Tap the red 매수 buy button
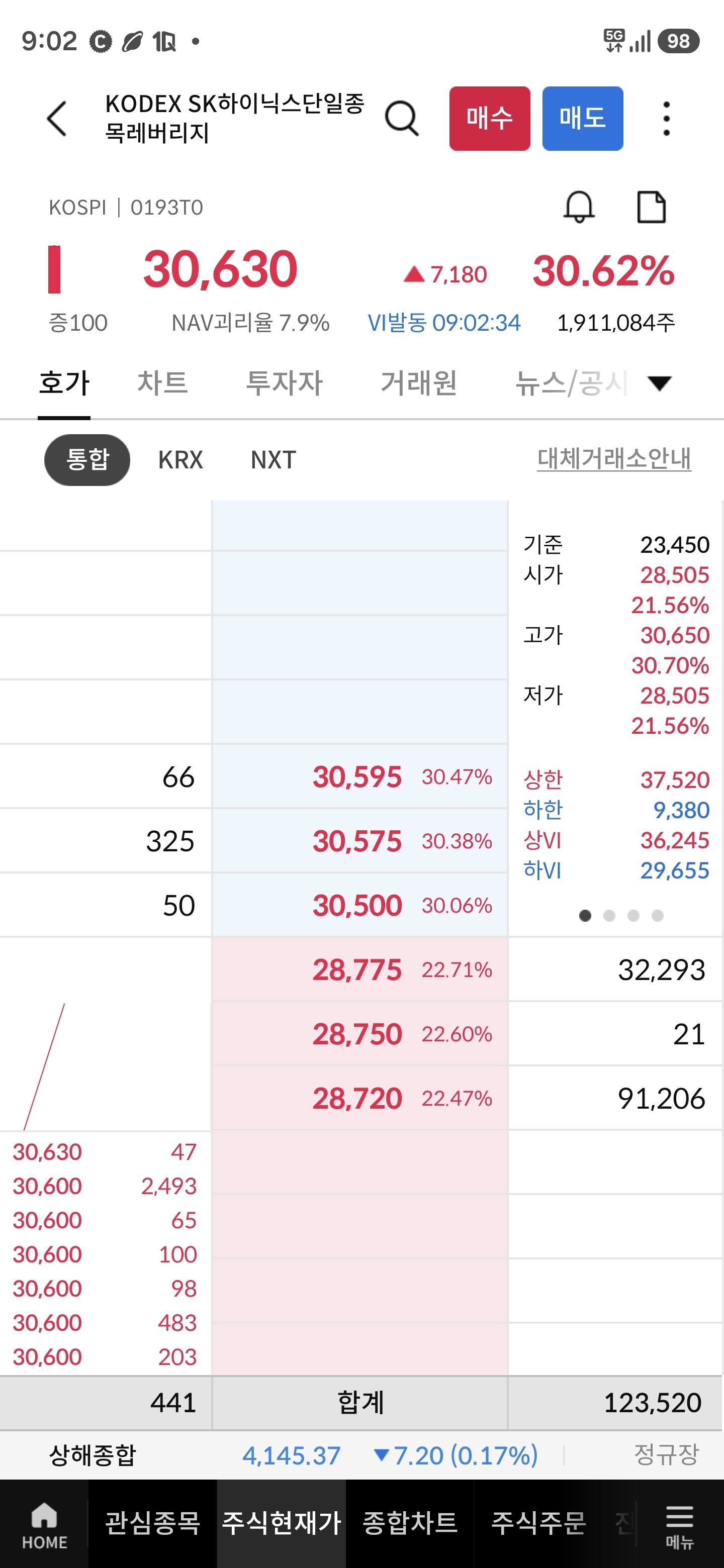Screen dimensions: 724x1568 tap(490, 118)
